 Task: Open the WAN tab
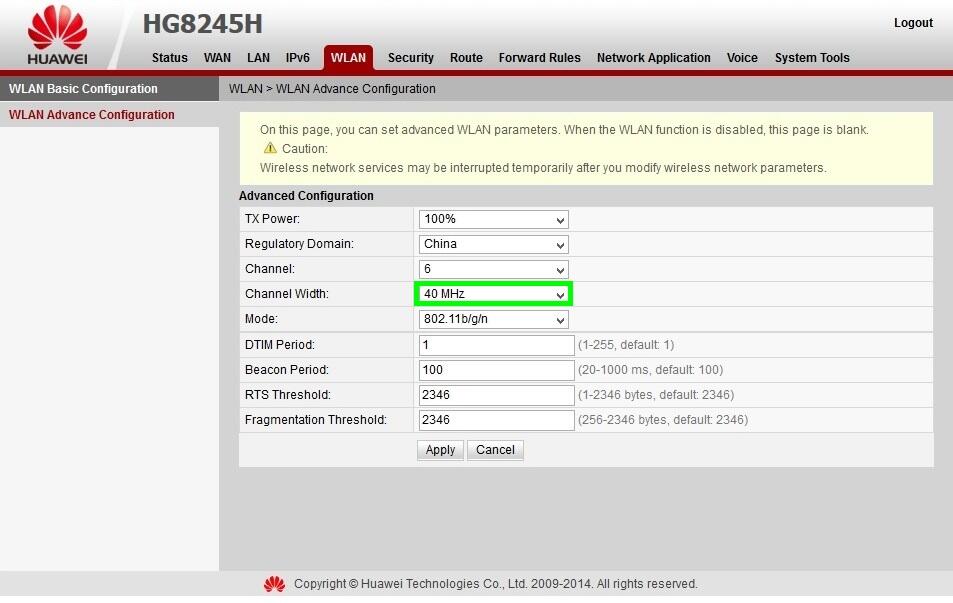tap(217, 58)
